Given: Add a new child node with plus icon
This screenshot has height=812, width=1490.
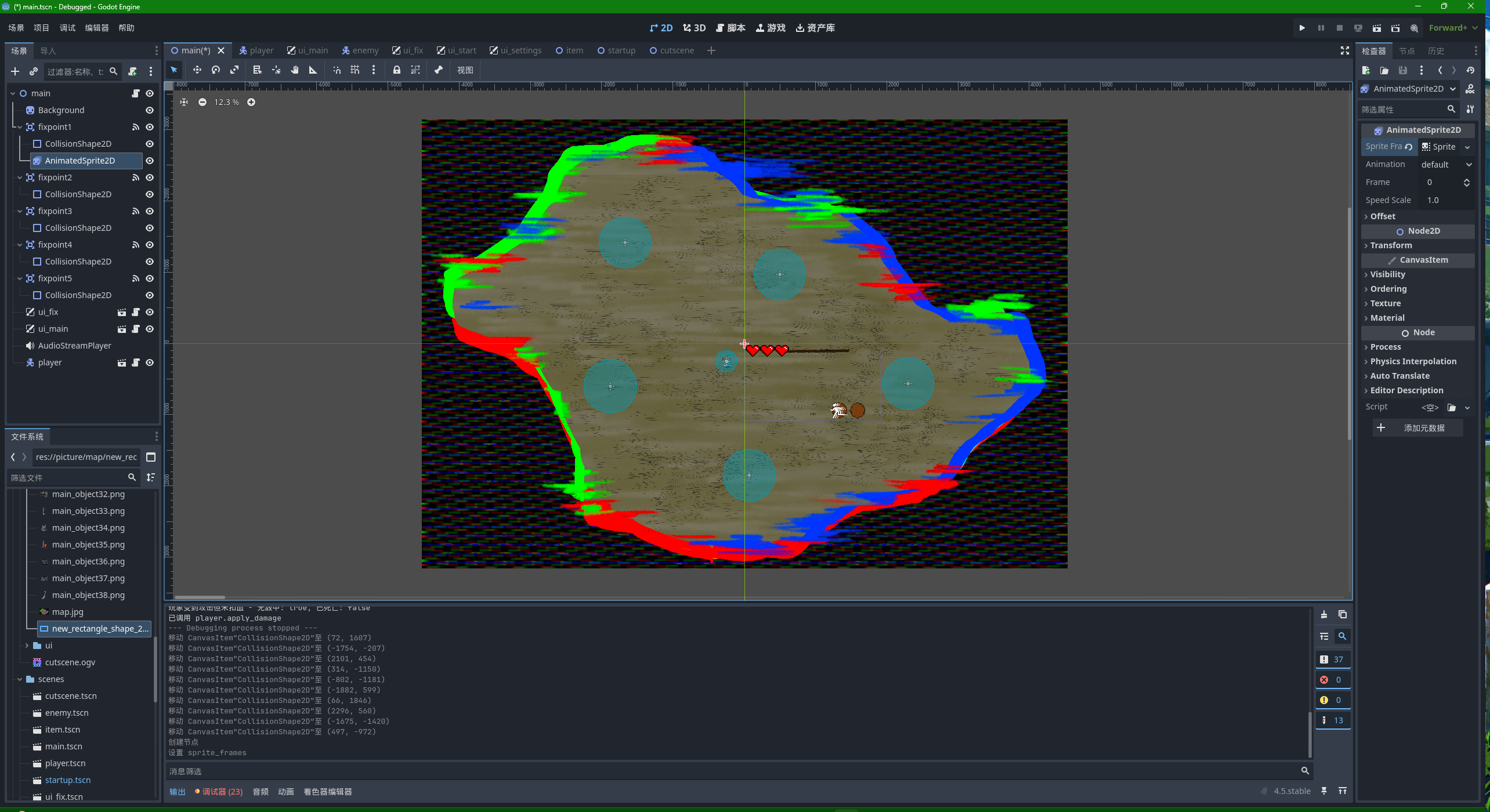Looking at the screenshot, I should (x=15, y=71).
